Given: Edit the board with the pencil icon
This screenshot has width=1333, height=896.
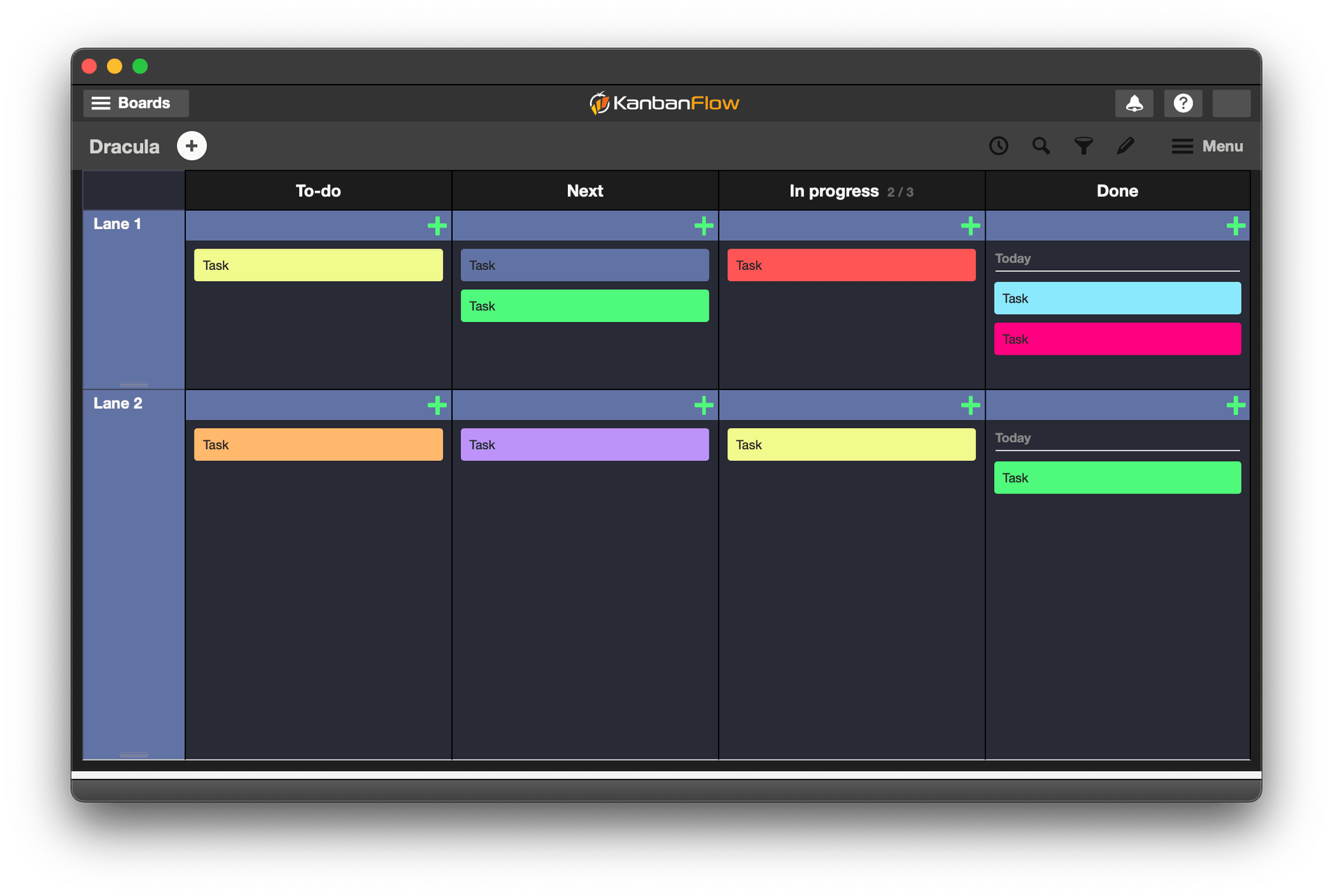Looking at the screenshot, I should coord(1125,146).
